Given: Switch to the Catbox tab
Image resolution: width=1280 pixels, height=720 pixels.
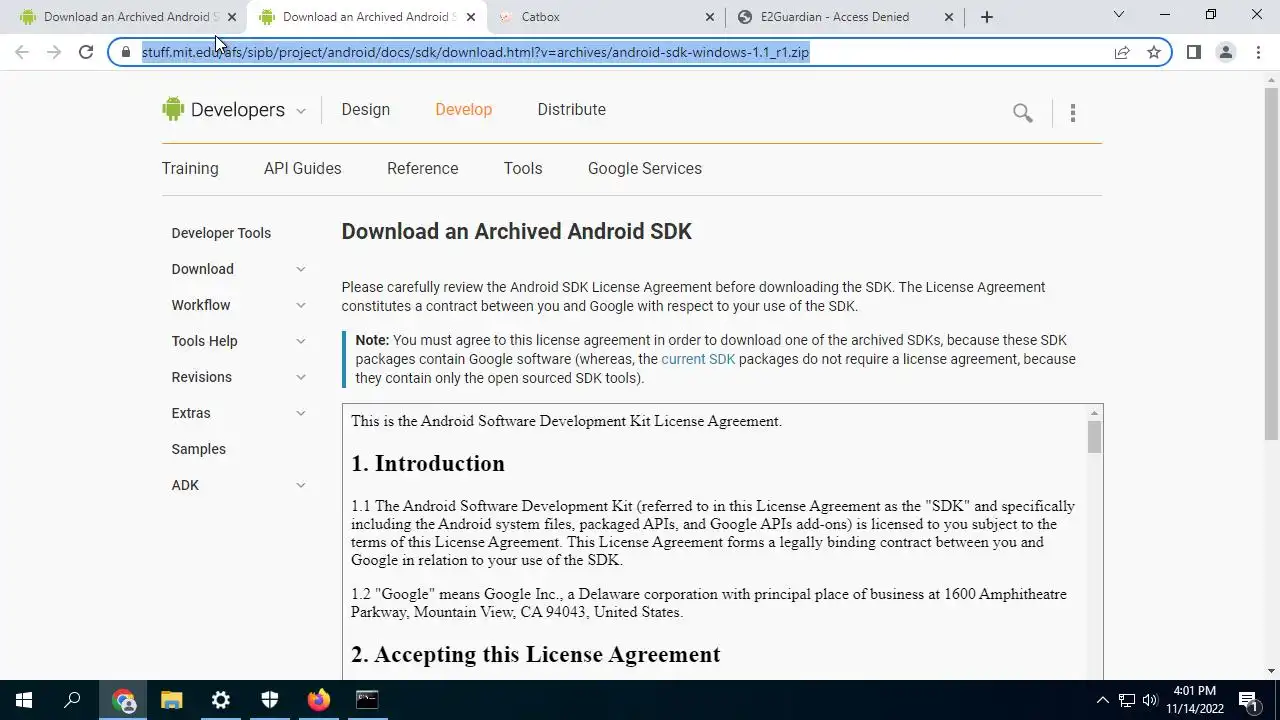Looking at the screenshot, I should click(x=605, y=17).
